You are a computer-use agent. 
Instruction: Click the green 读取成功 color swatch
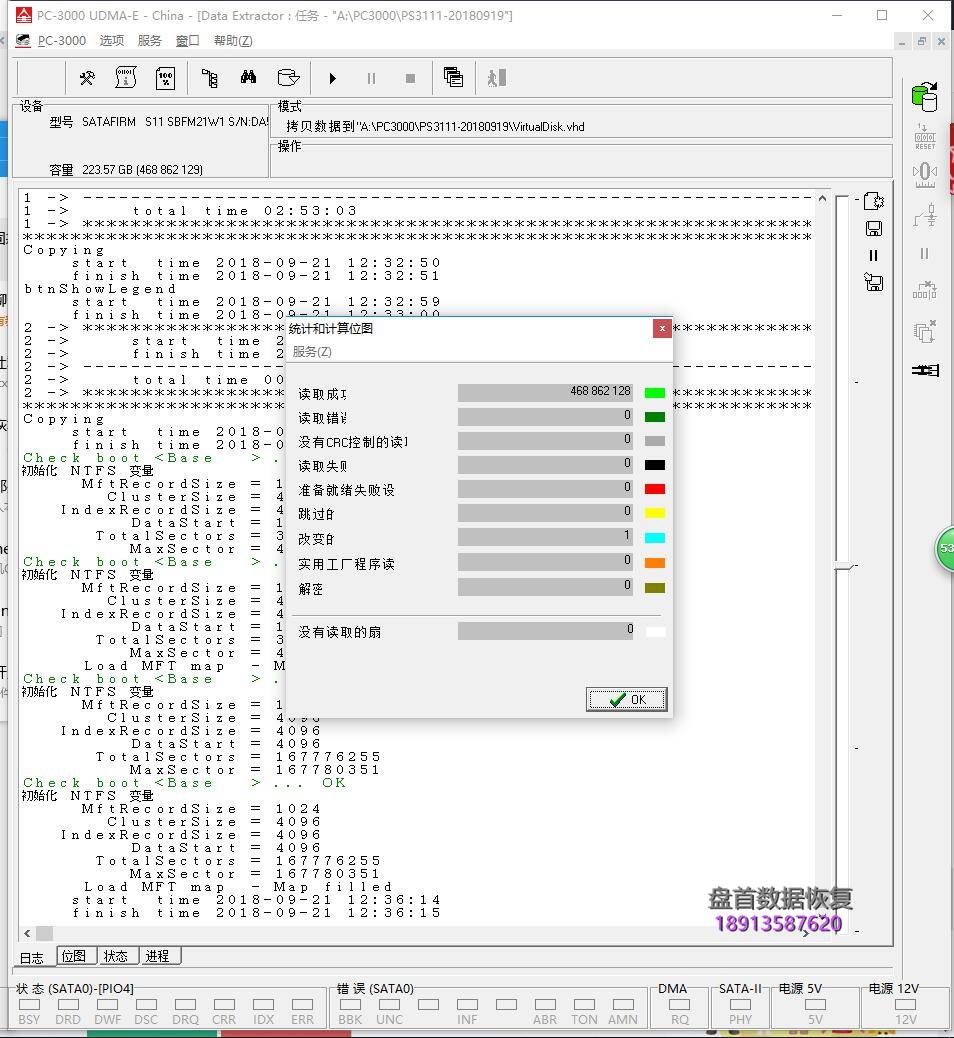point(654,392)
